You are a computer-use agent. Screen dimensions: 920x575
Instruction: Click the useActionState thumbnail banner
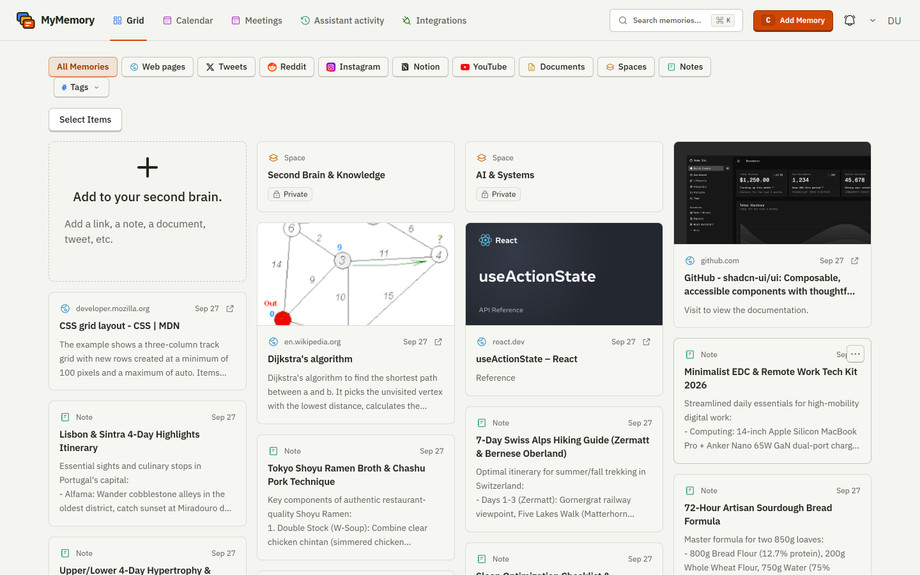point(564,274)
